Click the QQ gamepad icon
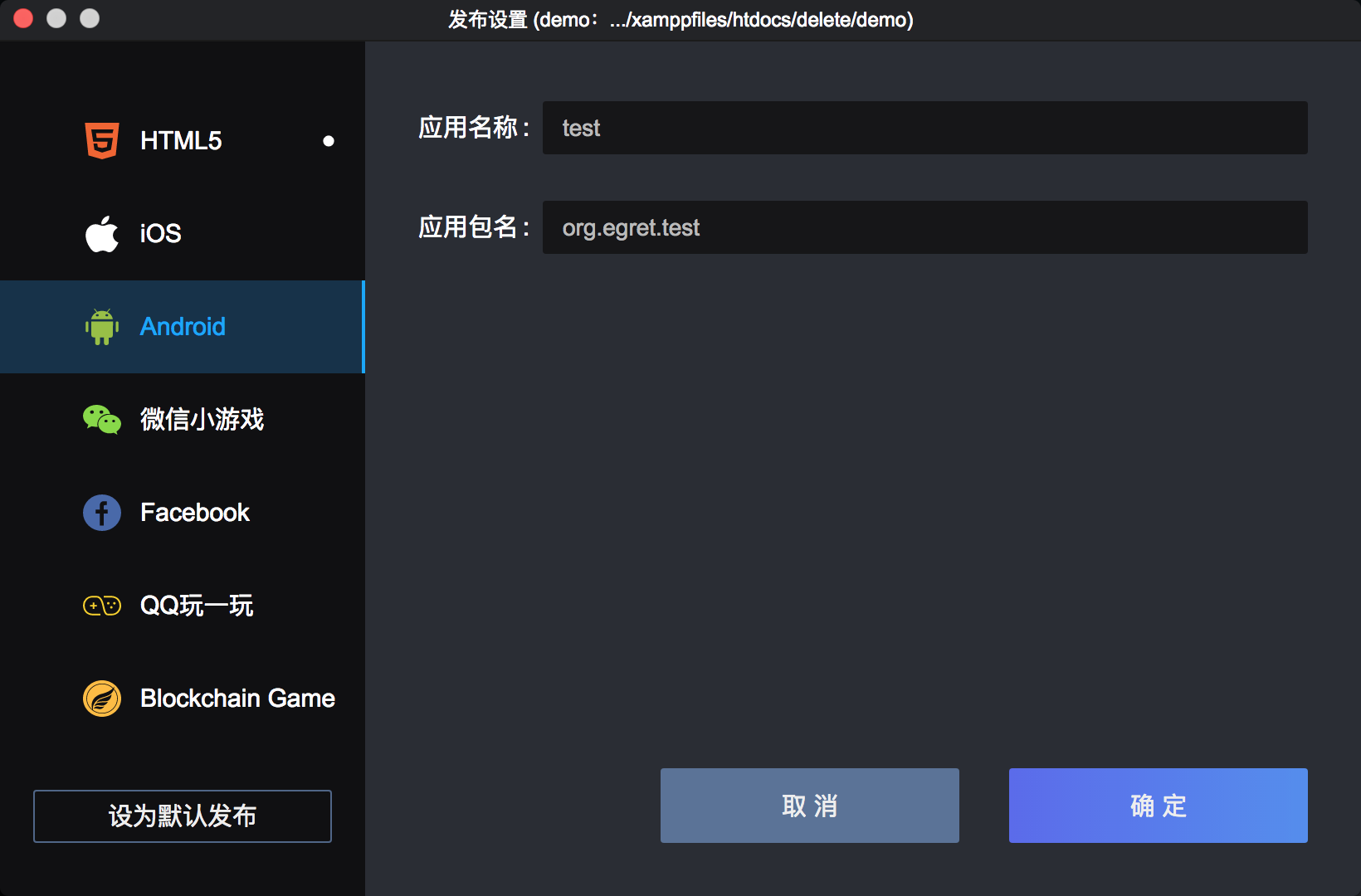This screenshot has height=896, width=1361. coord(102,606)
